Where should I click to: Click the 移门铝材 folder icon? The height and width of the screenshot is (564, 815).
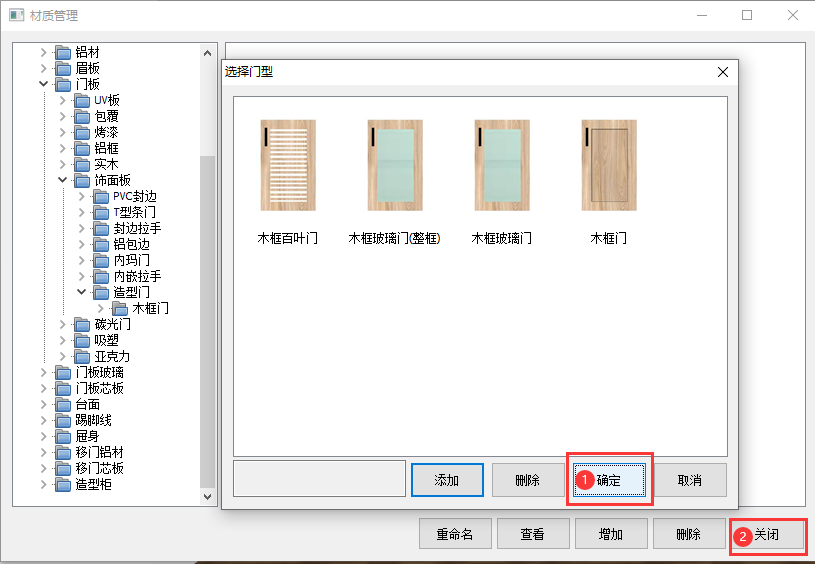click(63, 453)
